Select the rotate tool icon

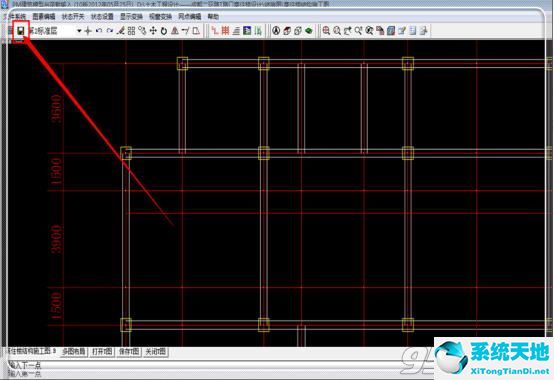point(164,31)
